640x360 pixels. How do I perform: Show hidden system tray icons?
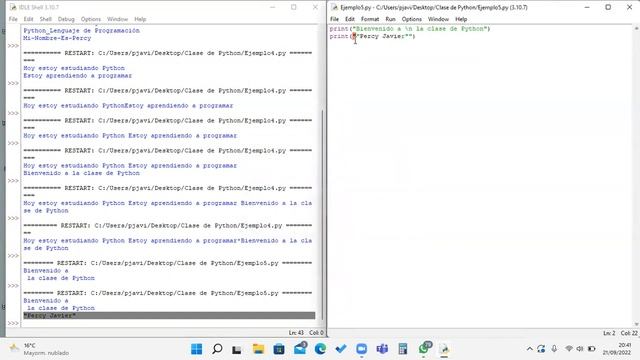[x=530, y=349]
